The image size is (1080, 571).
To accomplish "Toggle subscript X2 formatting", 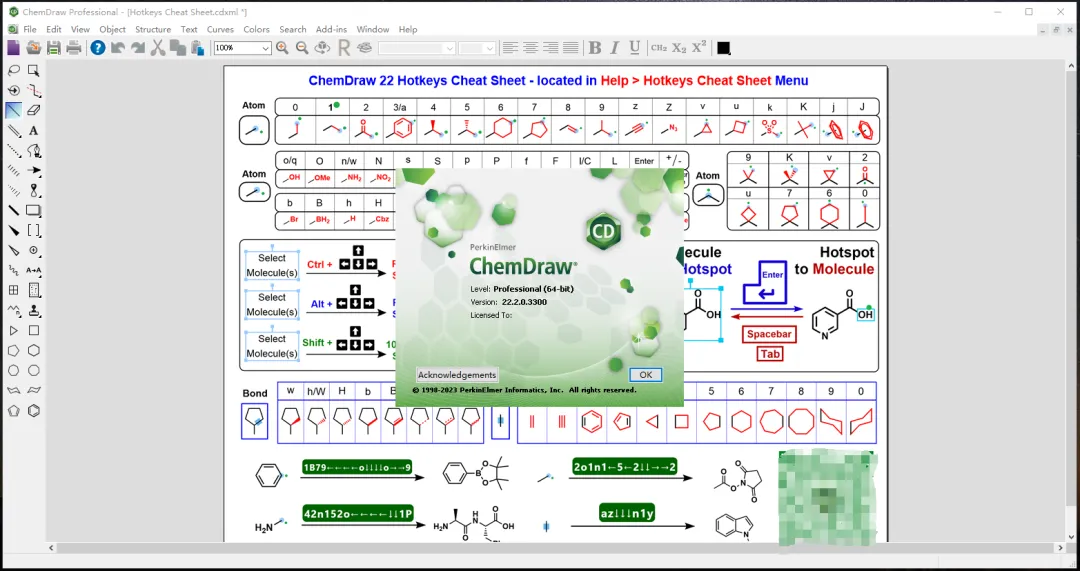I will click(679, 48).
